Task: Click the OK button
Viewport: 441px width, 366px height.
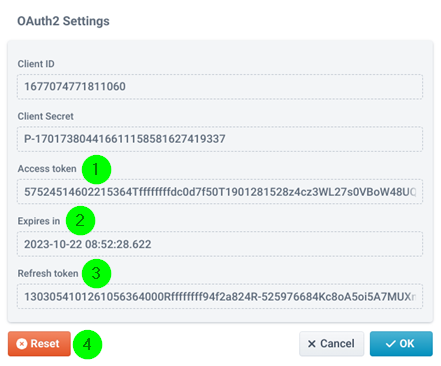Action: click(401, 344)
